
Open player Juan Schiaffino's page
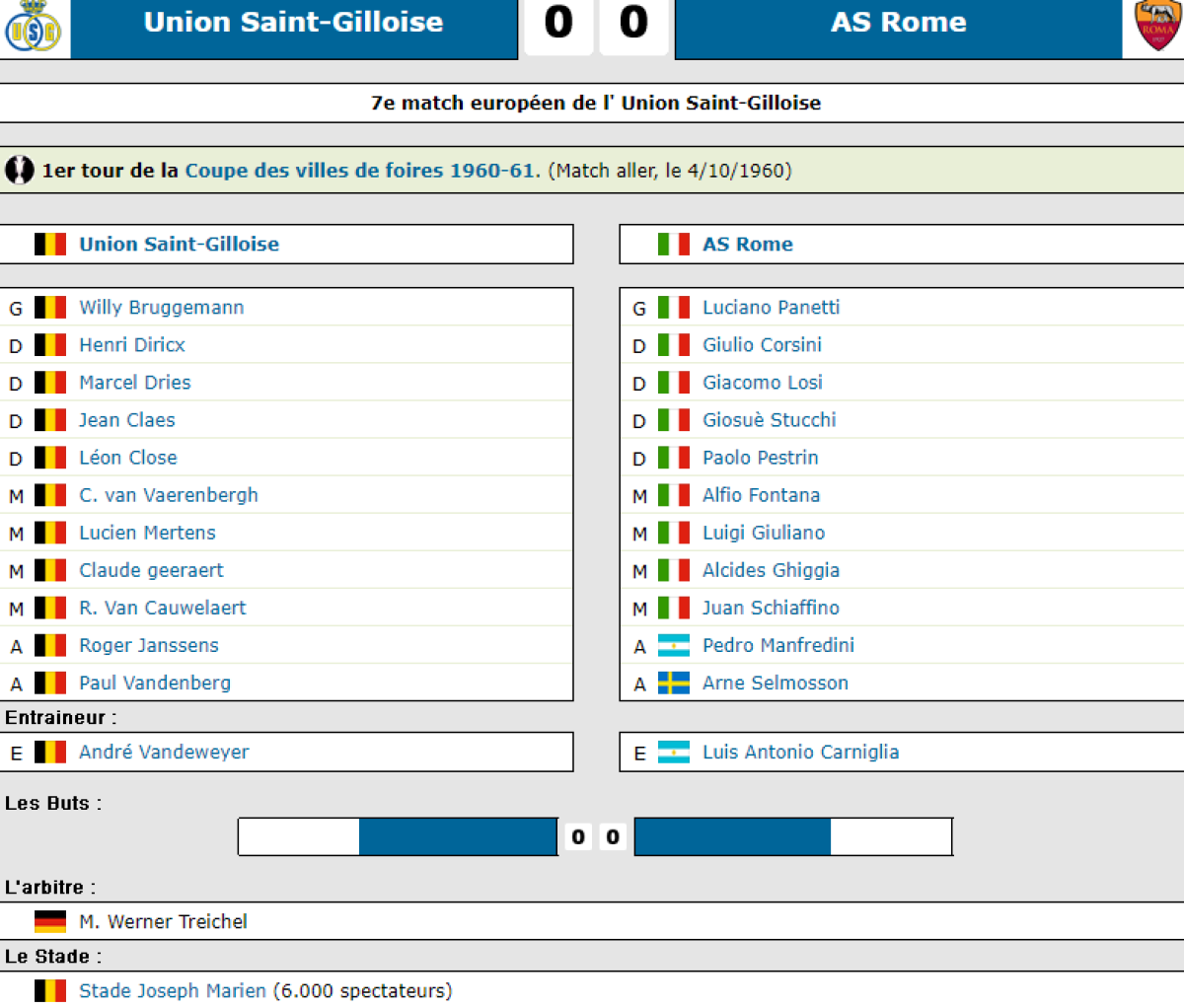(x=771, y=609)
